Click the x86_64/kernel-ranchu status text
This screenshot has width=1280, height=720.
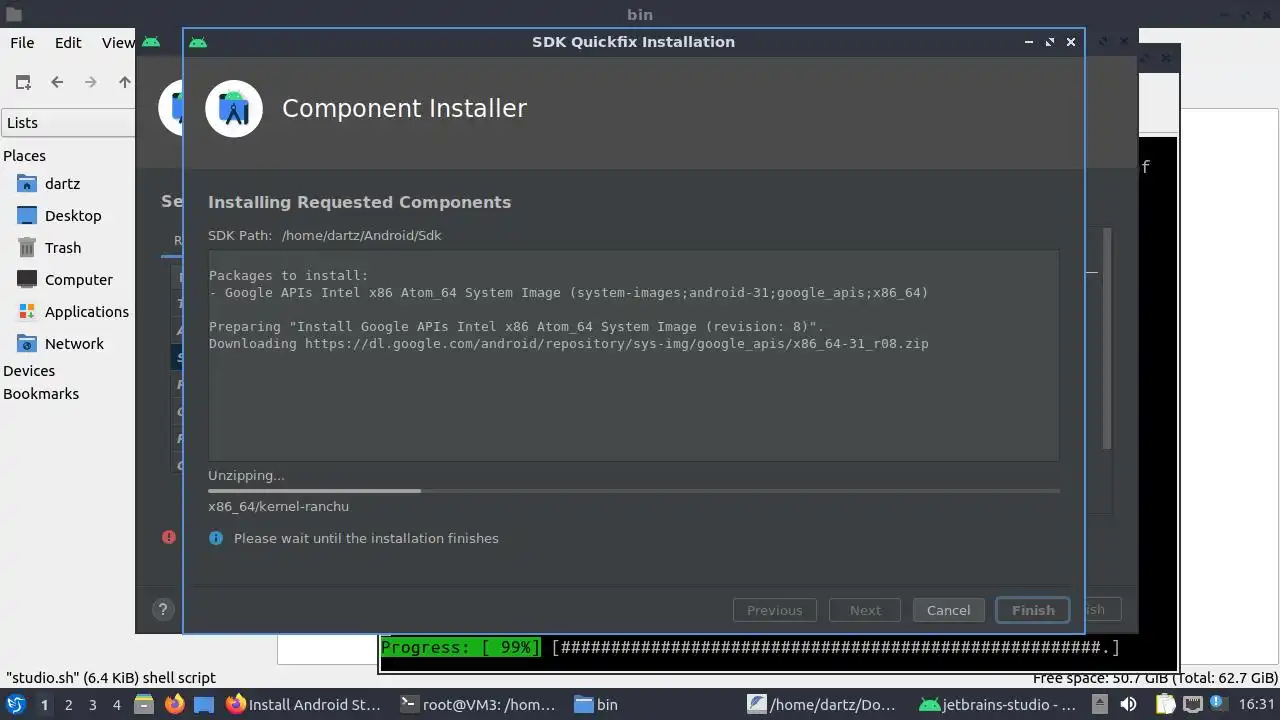pyautogui.click(x=278, y=507)
